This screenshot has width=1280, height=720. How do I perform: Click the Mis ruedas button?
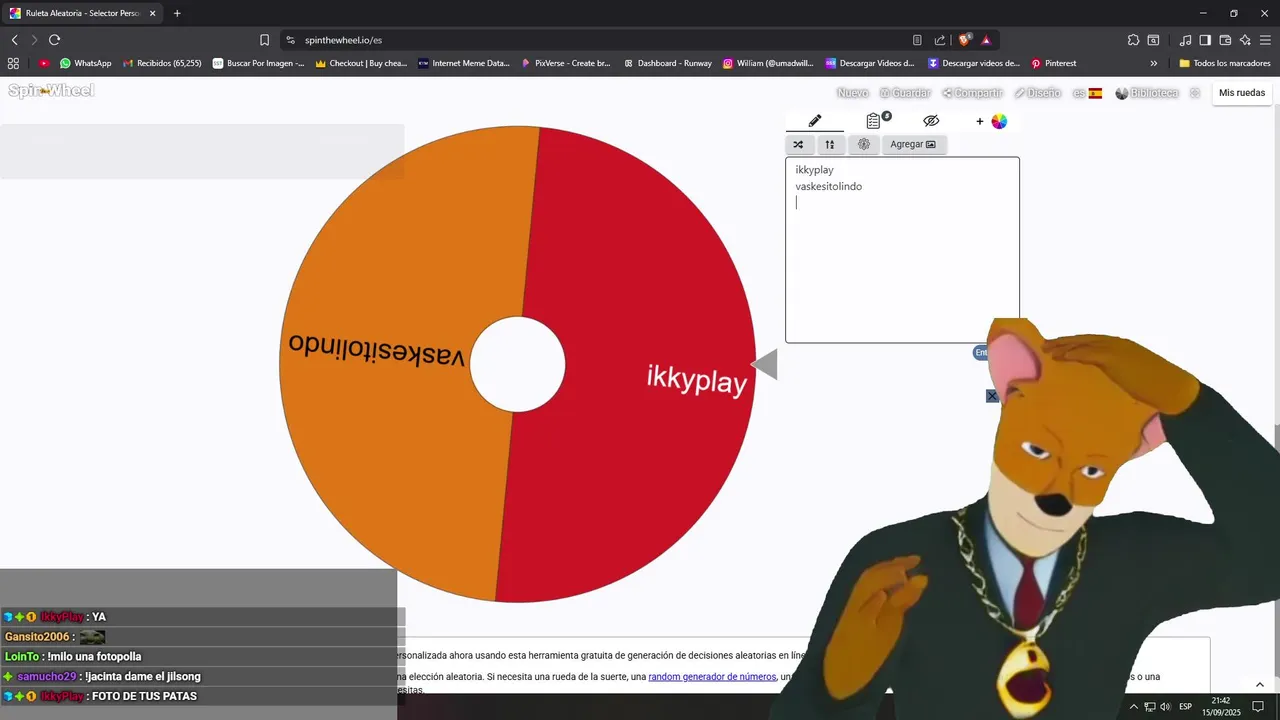click(x=1242, y=93)
